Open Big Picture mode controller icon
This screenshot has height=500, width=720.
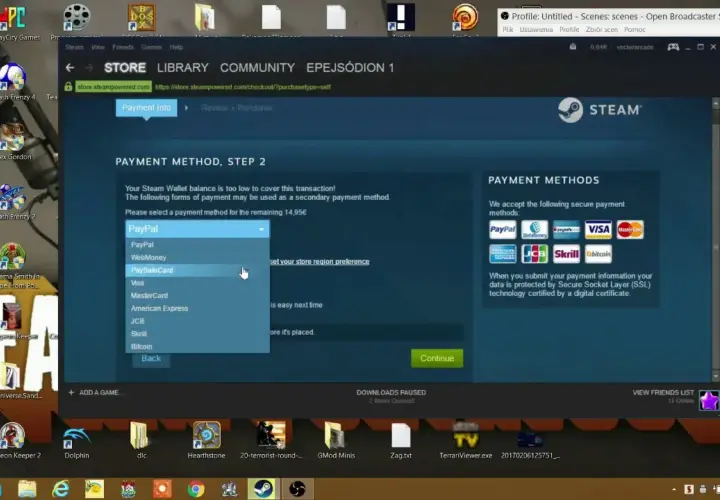click(673, 47)
